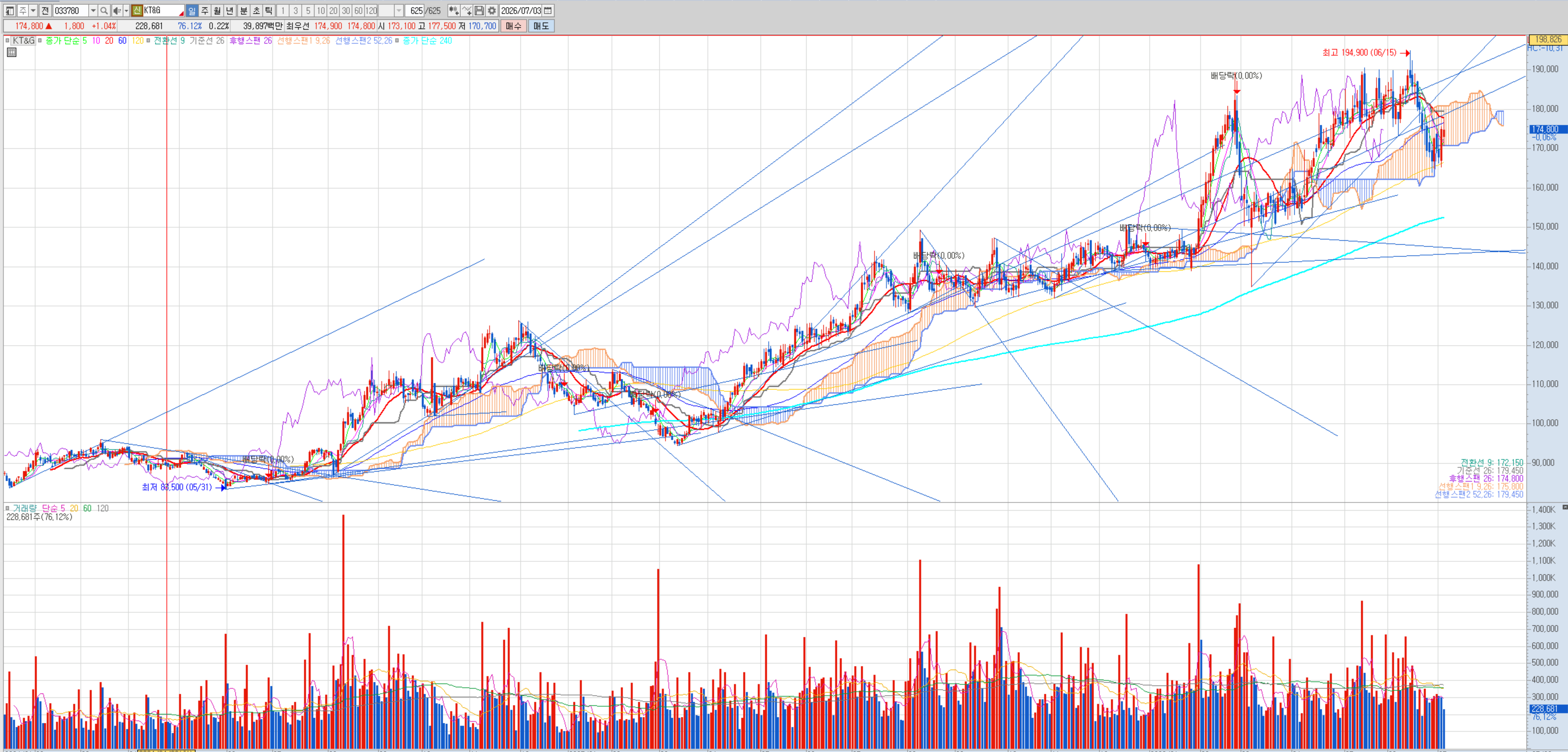Click the blue 174,800 current price tag on axis
Viewport: 1568px width, 752px height.
[1548, 130]
